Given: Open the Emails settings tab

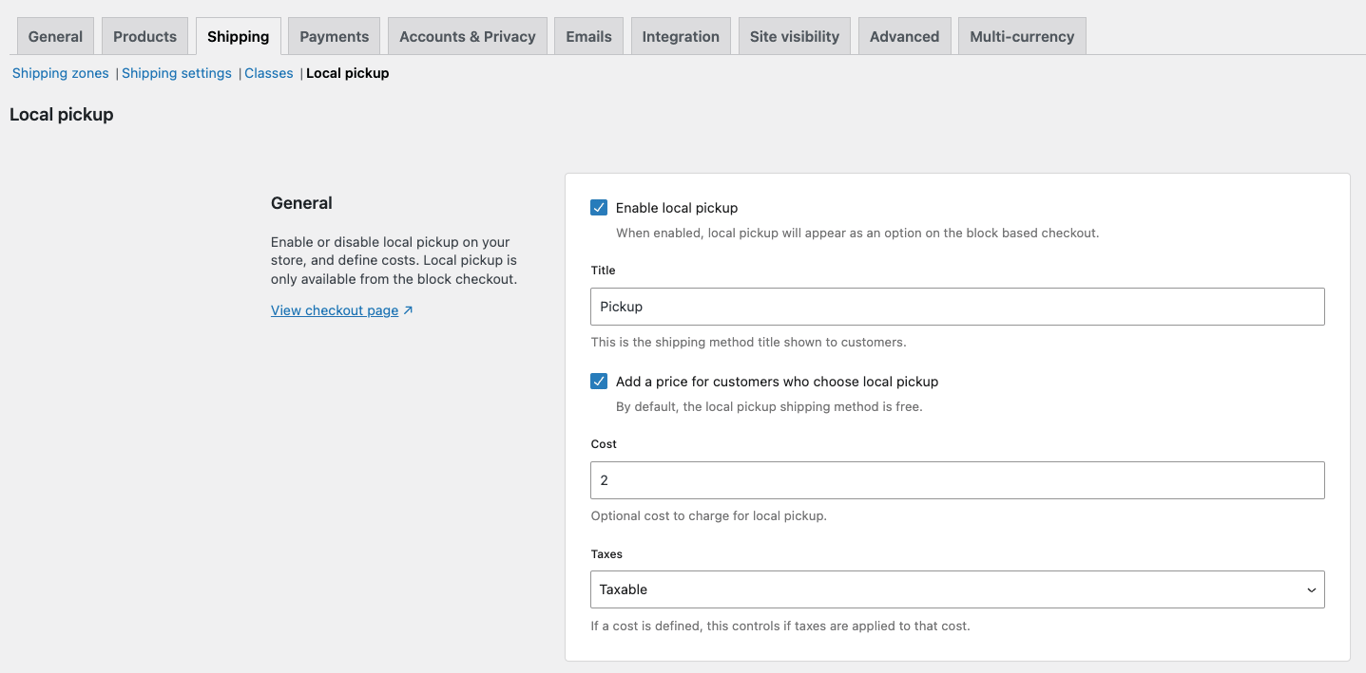Looking at the screenshot, I should (x=588, y=35).
